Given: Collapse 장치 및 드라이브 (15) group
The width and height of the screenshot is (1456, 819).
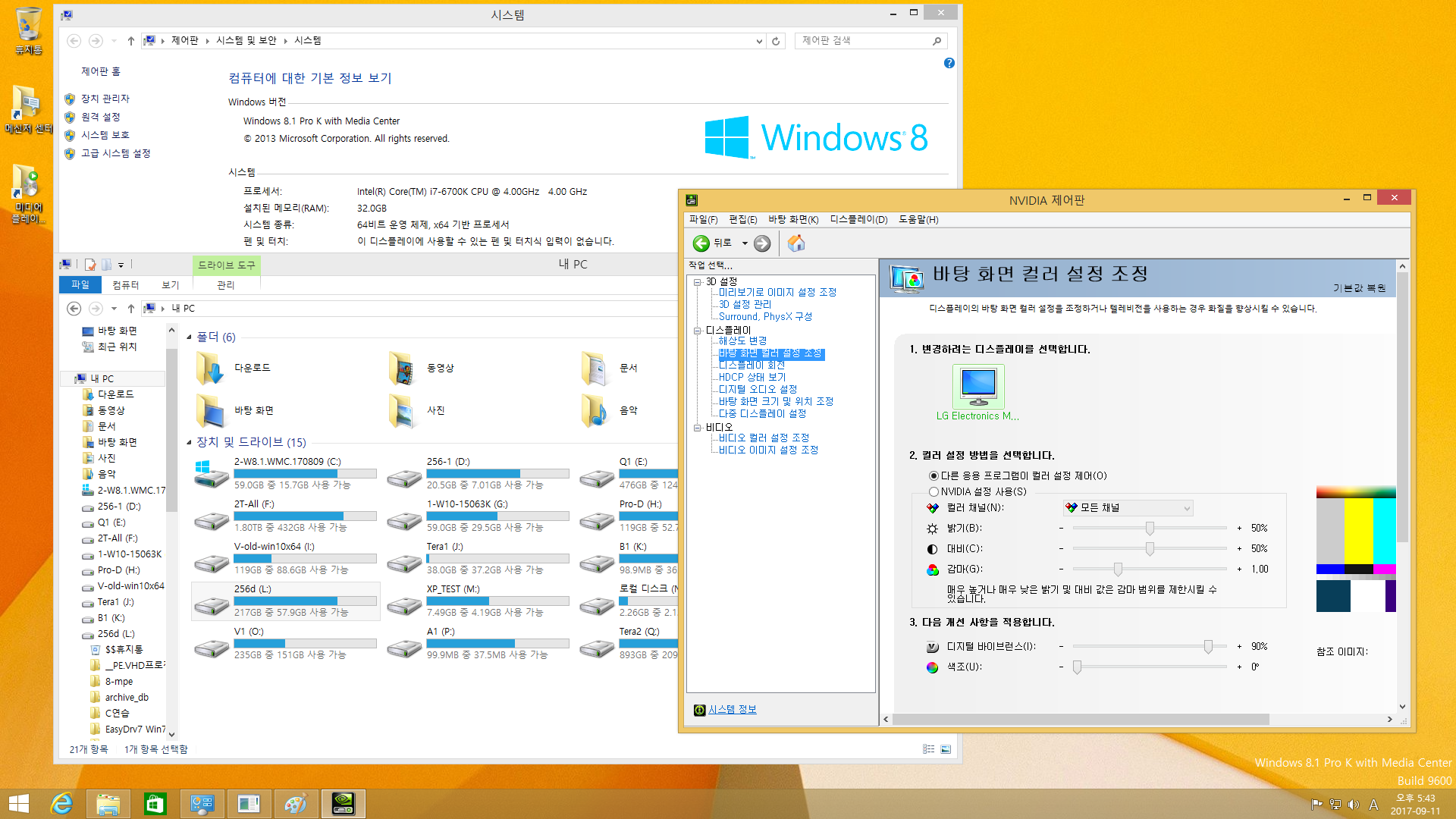Looking at the screenshot, I should [190, 443].
